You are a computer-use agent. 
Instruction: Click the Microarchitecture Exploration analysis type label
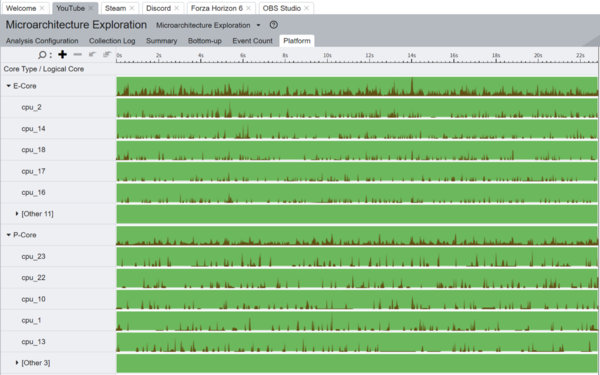(x=203, y=25)
